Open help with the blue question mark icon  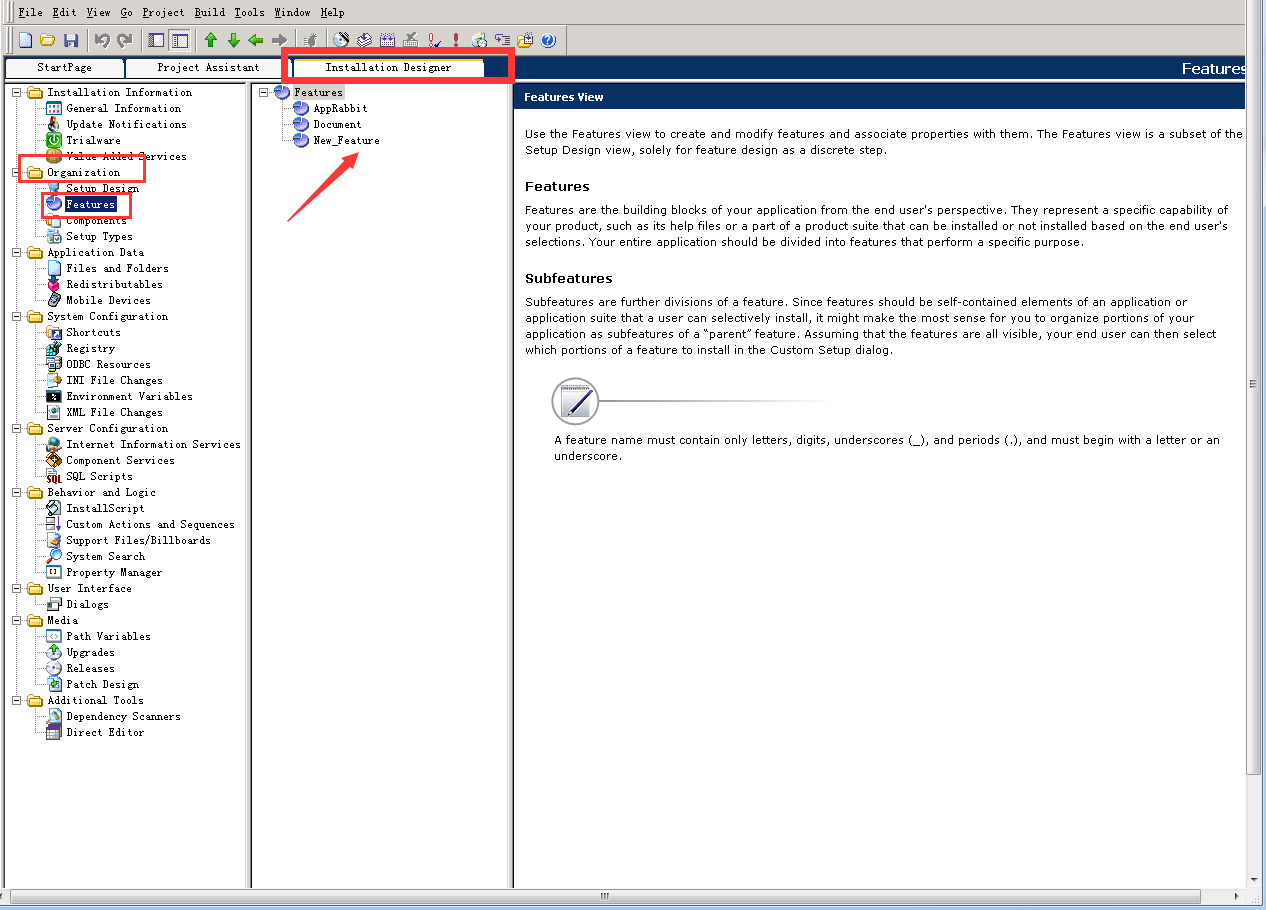tap(548, 40)
